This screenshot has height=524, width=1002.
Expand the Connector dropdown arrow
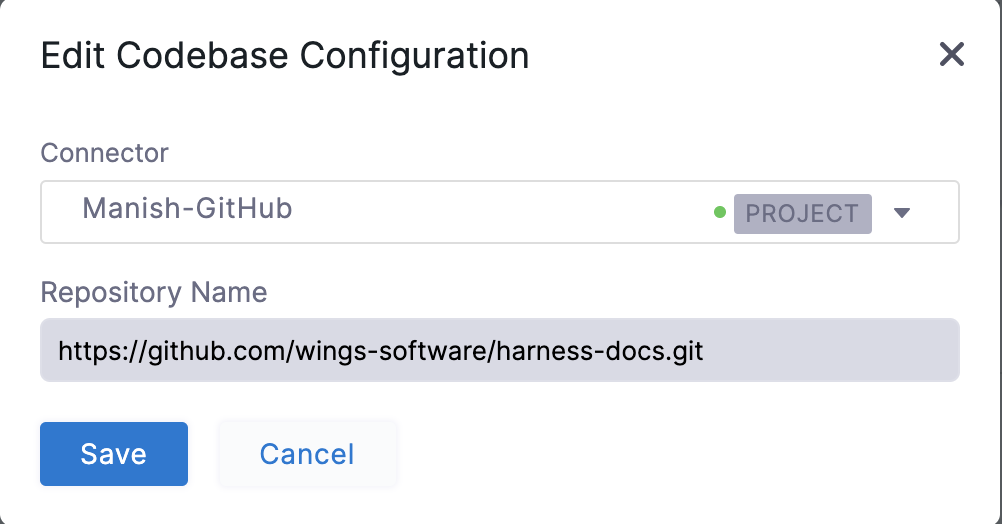coord(902,213)
